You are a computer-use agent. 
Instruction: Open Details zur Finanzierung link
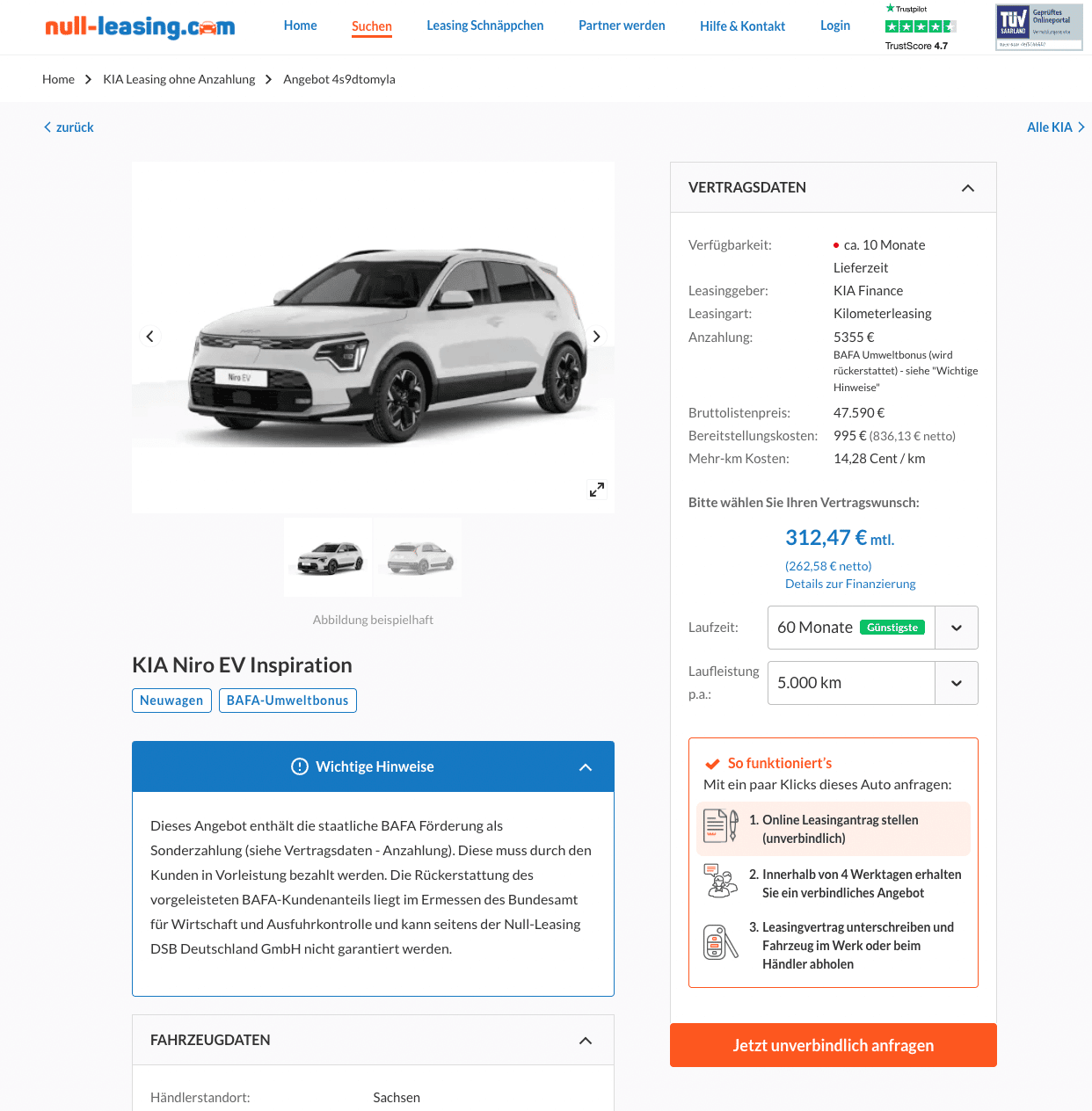point(850,584)
